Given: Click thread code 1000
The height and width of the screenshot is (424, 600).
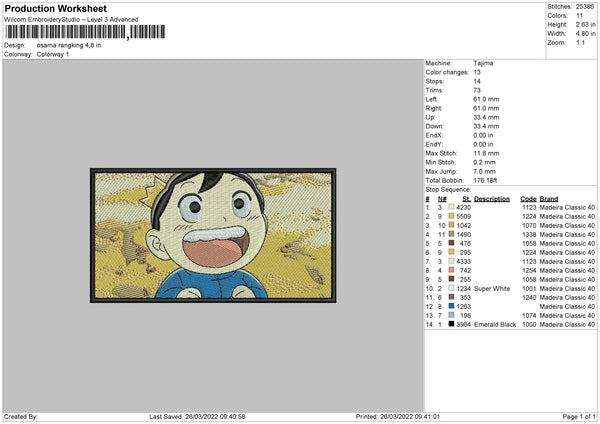Looking at the screenshot, I should click(x=529, y=324).
